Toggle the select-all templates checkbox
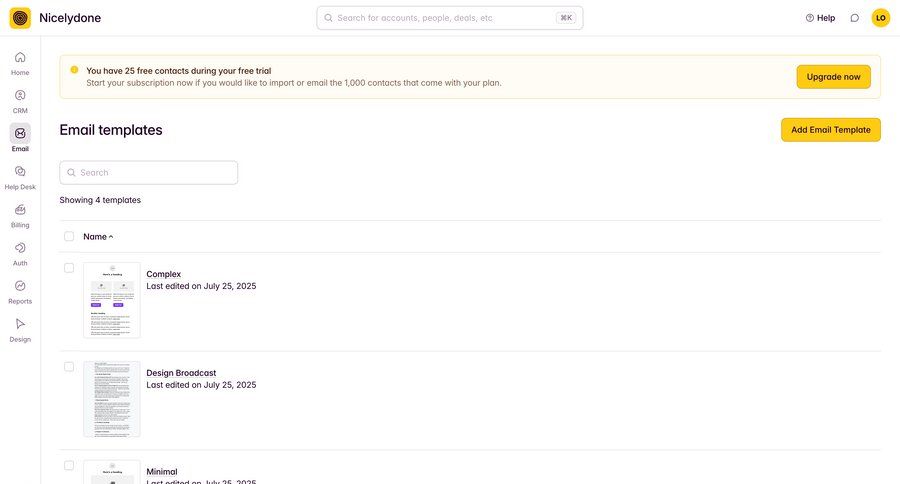900x484 pixels. [x=69, y=237]
